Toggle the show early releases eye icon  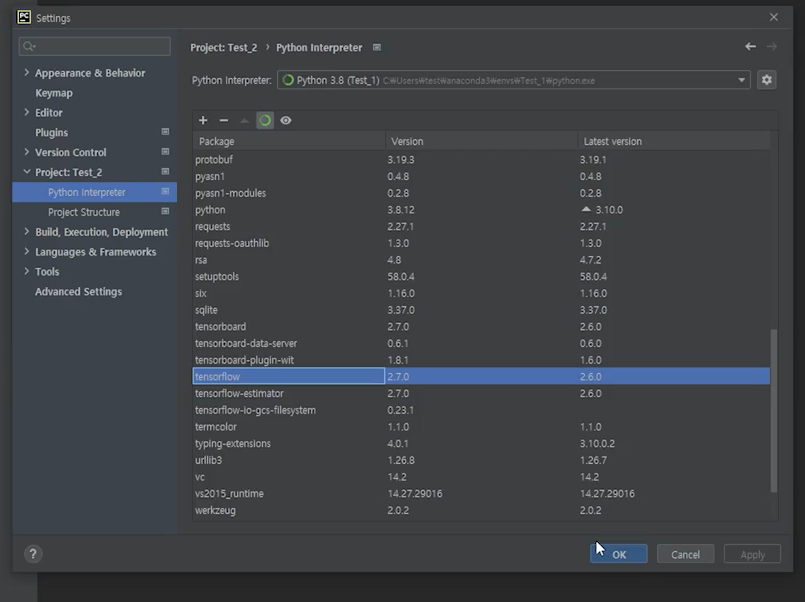286,120
